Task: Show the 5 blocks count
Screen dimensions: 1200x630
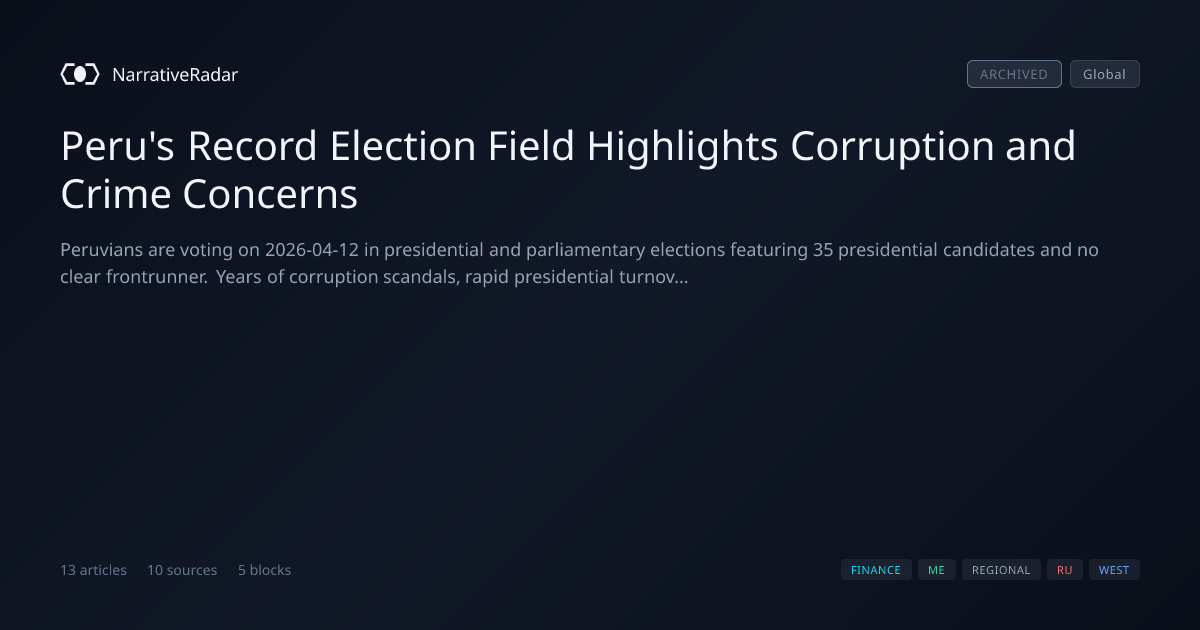Action: point(264,570)
